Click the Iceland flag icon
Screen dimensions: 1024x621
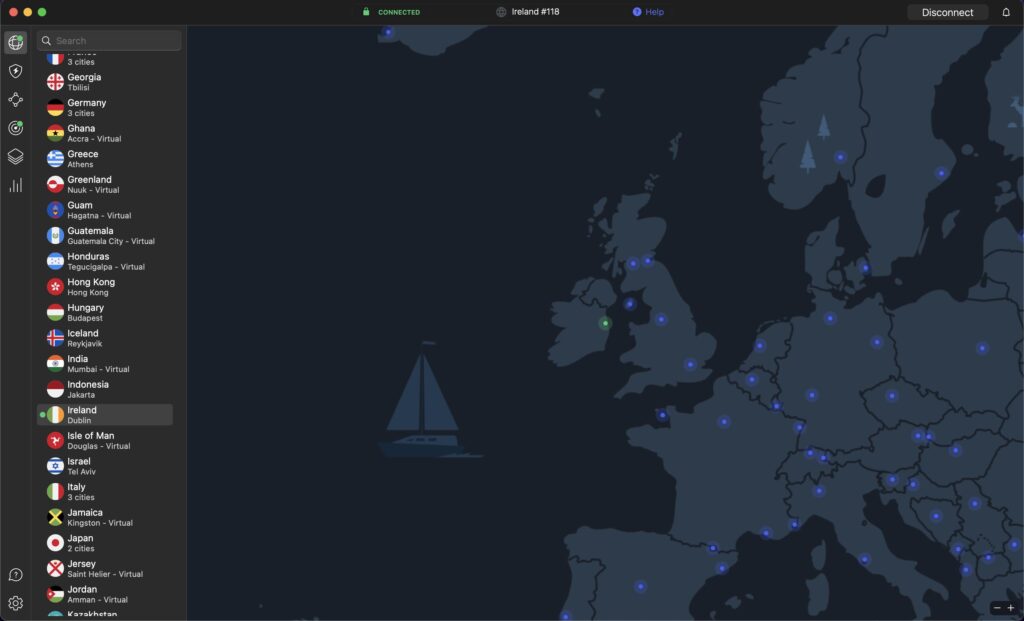(x=56, y=338)
